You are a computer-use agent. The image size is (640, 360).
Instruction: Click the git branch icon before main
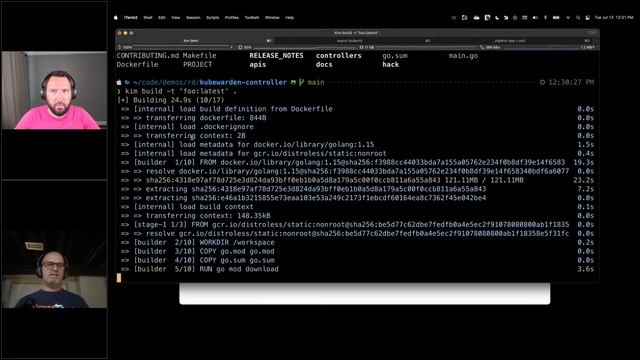click(x=301, y=82)
